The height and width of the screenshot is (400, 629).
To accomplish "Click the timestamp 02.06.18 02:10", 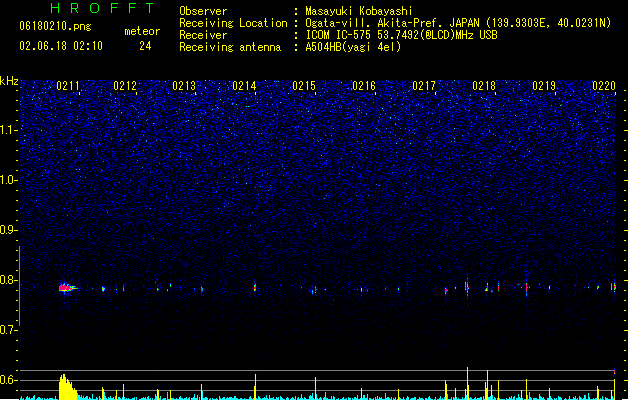I will pyautogui.click(x=61, y=46).
